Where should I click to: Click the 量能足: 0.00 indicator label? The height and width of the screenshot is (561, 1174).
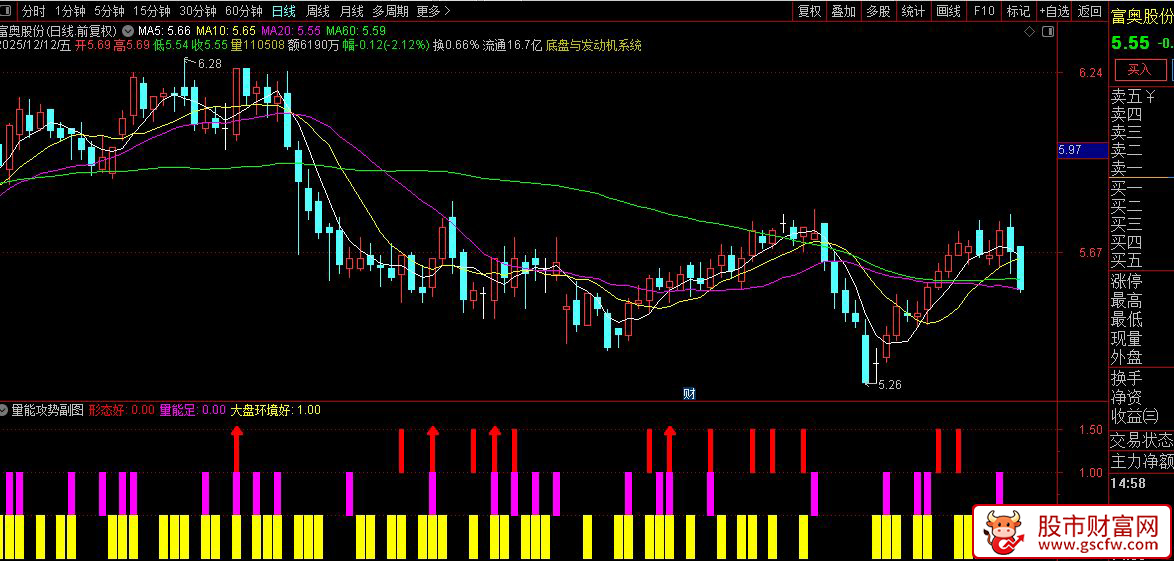pyautogui.click(x=192, y=410)
